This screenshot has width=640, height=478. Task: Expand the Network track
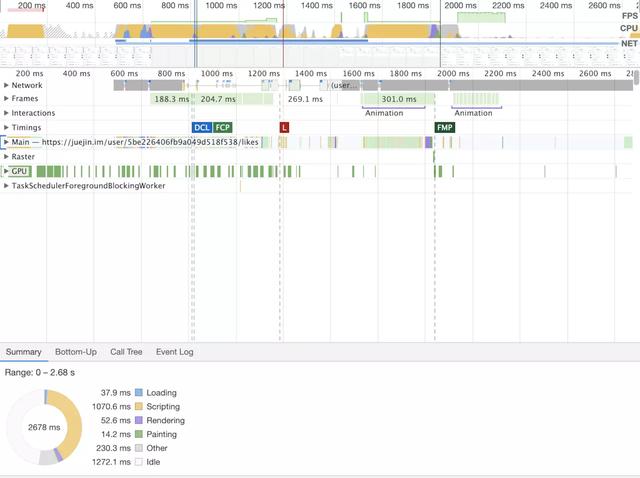[x=6, y=85]
